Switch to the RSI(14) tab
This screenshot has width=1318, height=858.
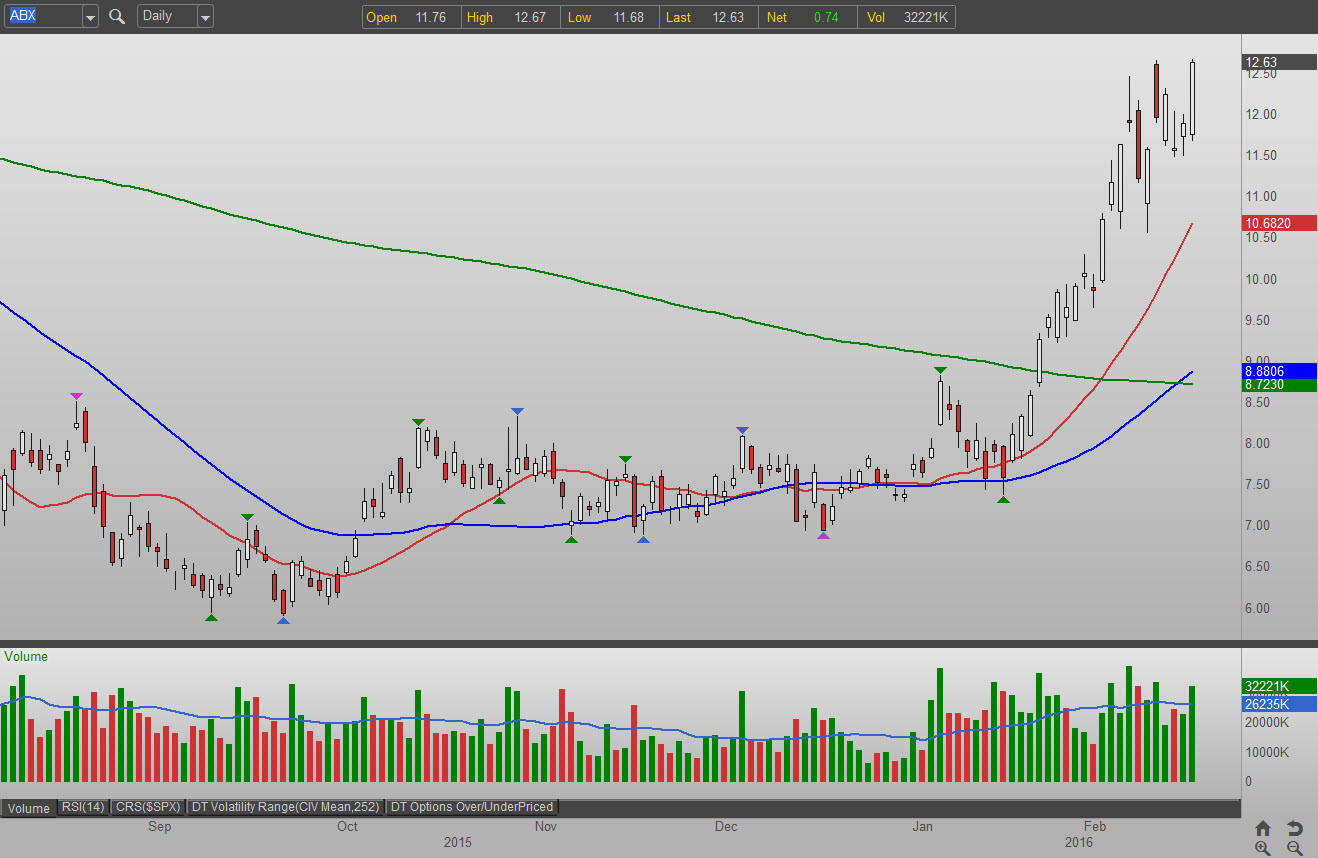tap(83, 807)
